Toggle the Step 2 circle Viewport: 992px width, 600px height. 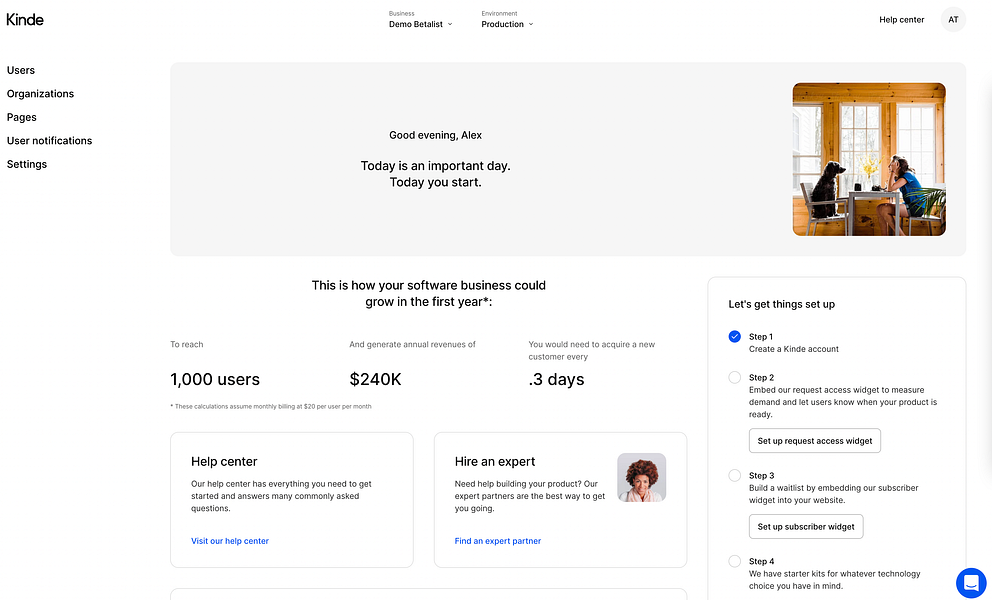[x=734, y=377]
